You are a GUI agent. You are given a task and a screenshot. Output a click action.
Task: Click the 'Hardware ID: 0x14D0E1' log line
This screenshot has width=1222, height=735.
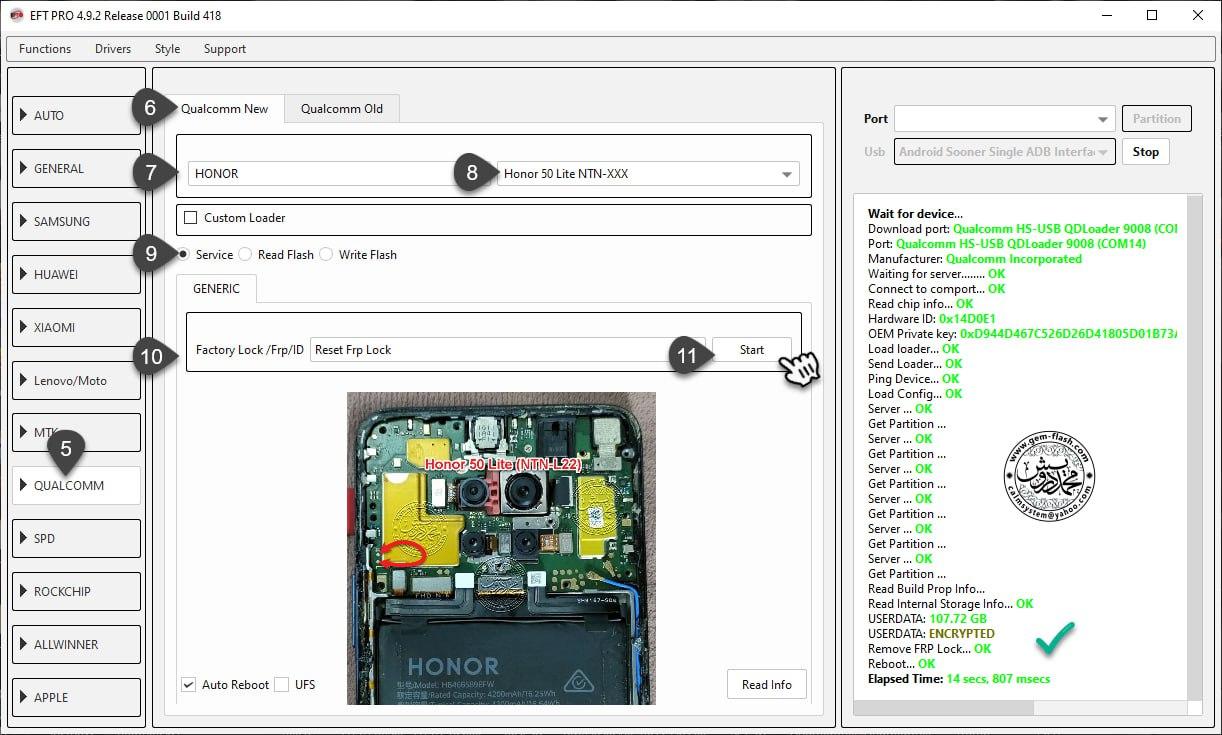click(x=932, y=318)
